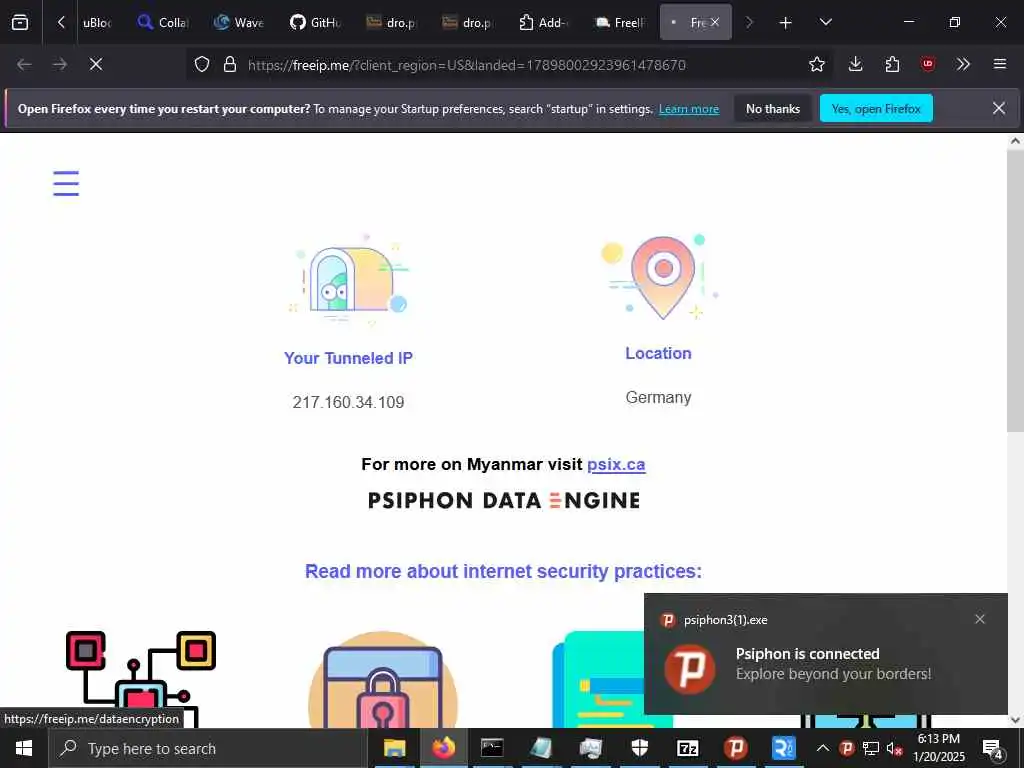
Task: Open the padlock browser illustration
Action: [x=383, y=679]
